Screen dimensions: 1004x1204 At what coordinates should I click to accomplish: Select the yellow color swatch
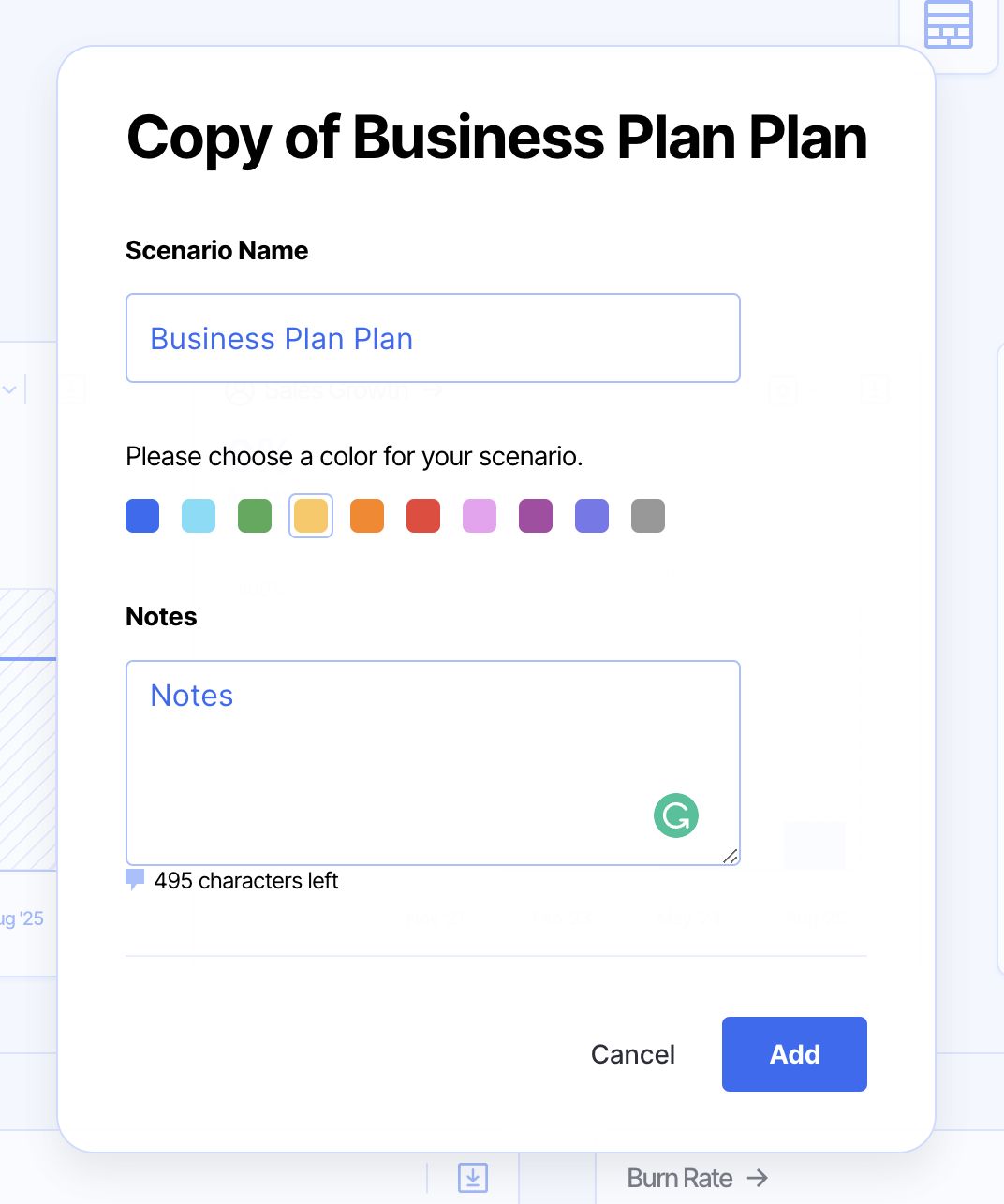pos(311,516)
